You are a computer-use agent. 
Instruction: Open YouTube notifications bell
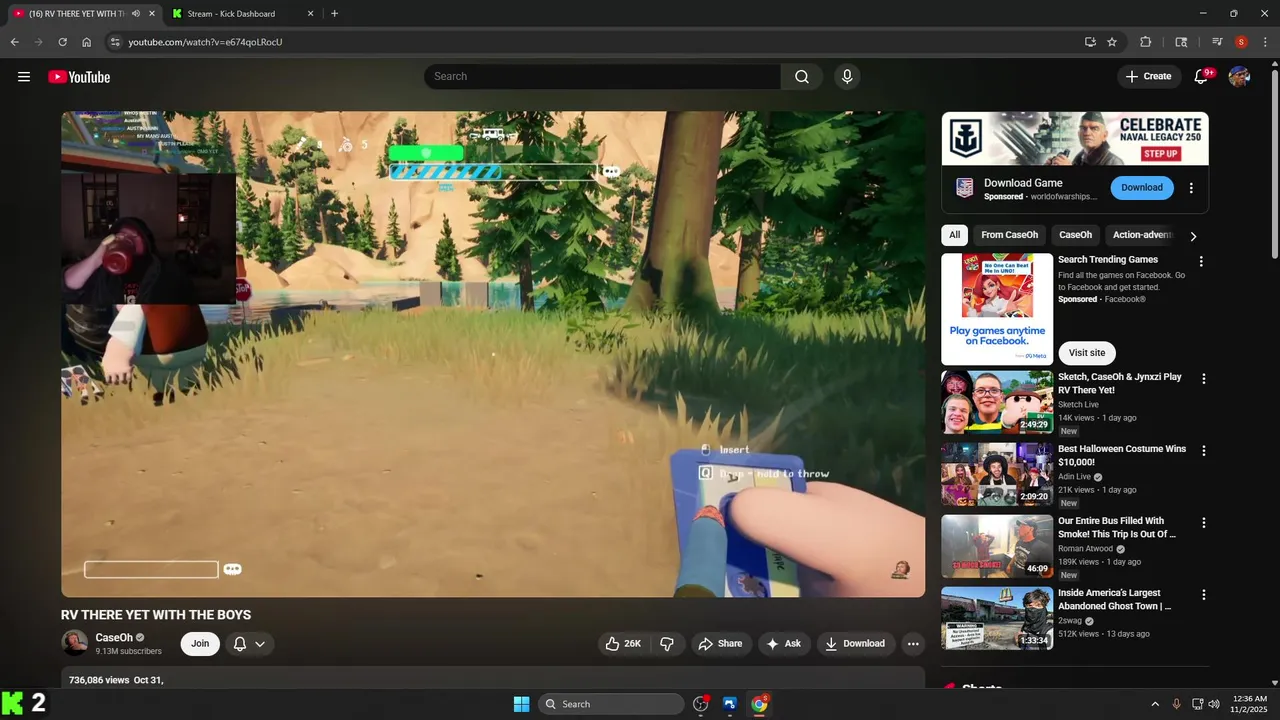click(x=1202, y=77)
